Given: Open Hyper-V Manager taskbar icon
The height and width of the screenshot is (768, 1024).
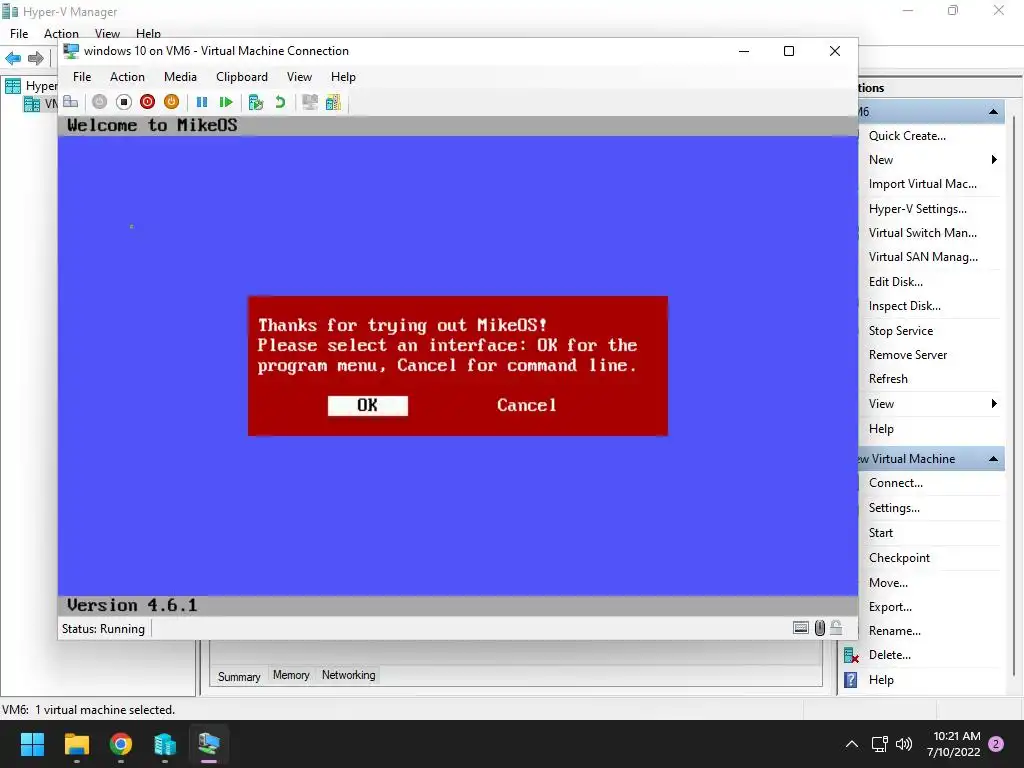Looking at the screenshot, I should tap(165, 744).
